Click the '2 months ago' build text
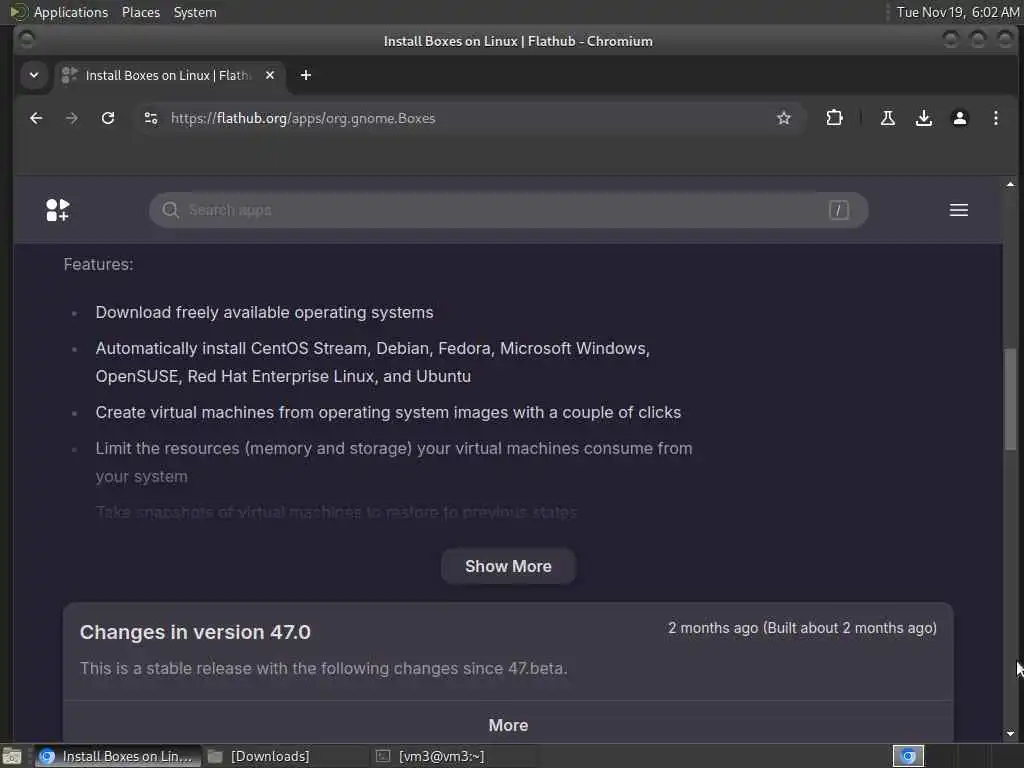 click(802, 628)
